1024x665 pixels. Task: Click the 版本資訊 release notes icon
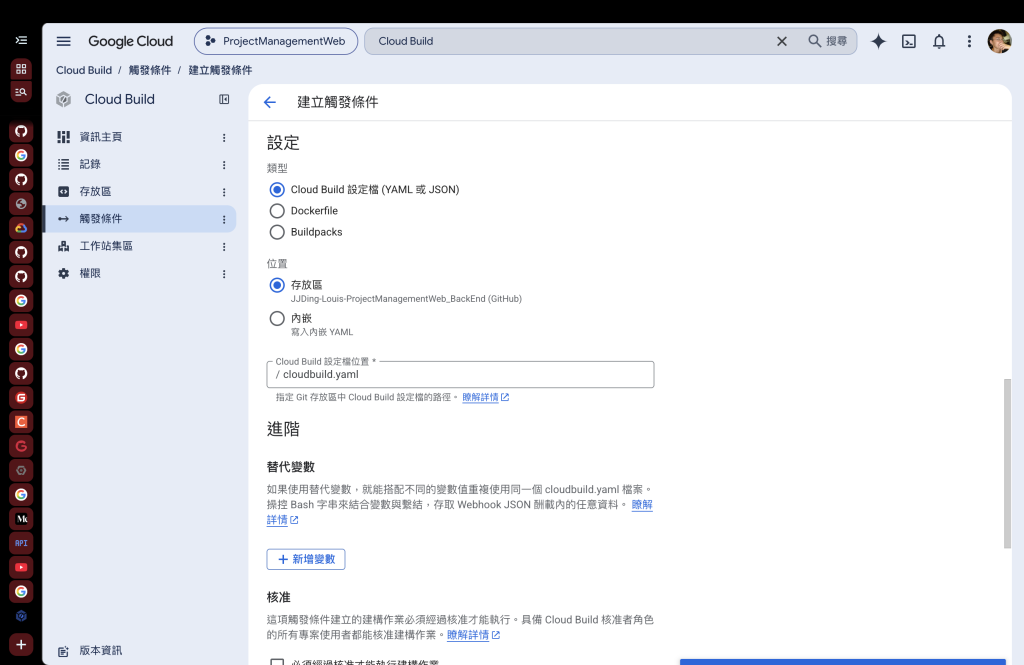(x=63, y=651)
